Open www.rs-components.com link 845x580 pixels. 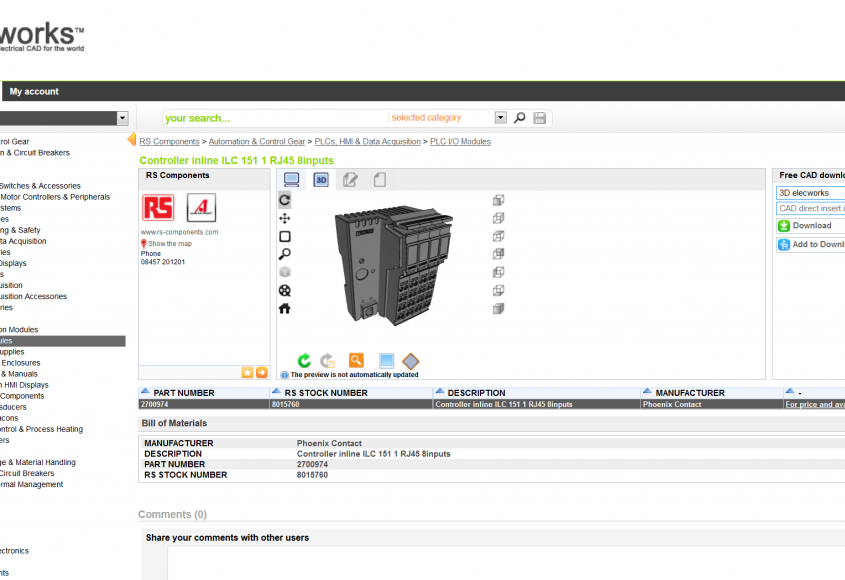tap(179, 232)
